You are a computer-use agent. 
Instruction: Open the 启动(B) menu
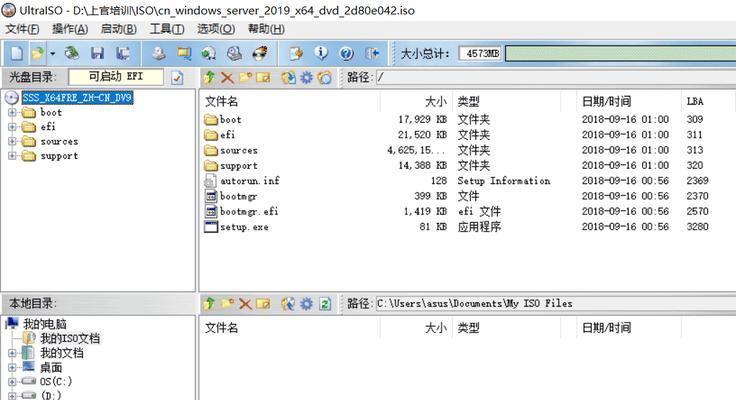coord(119,29)
